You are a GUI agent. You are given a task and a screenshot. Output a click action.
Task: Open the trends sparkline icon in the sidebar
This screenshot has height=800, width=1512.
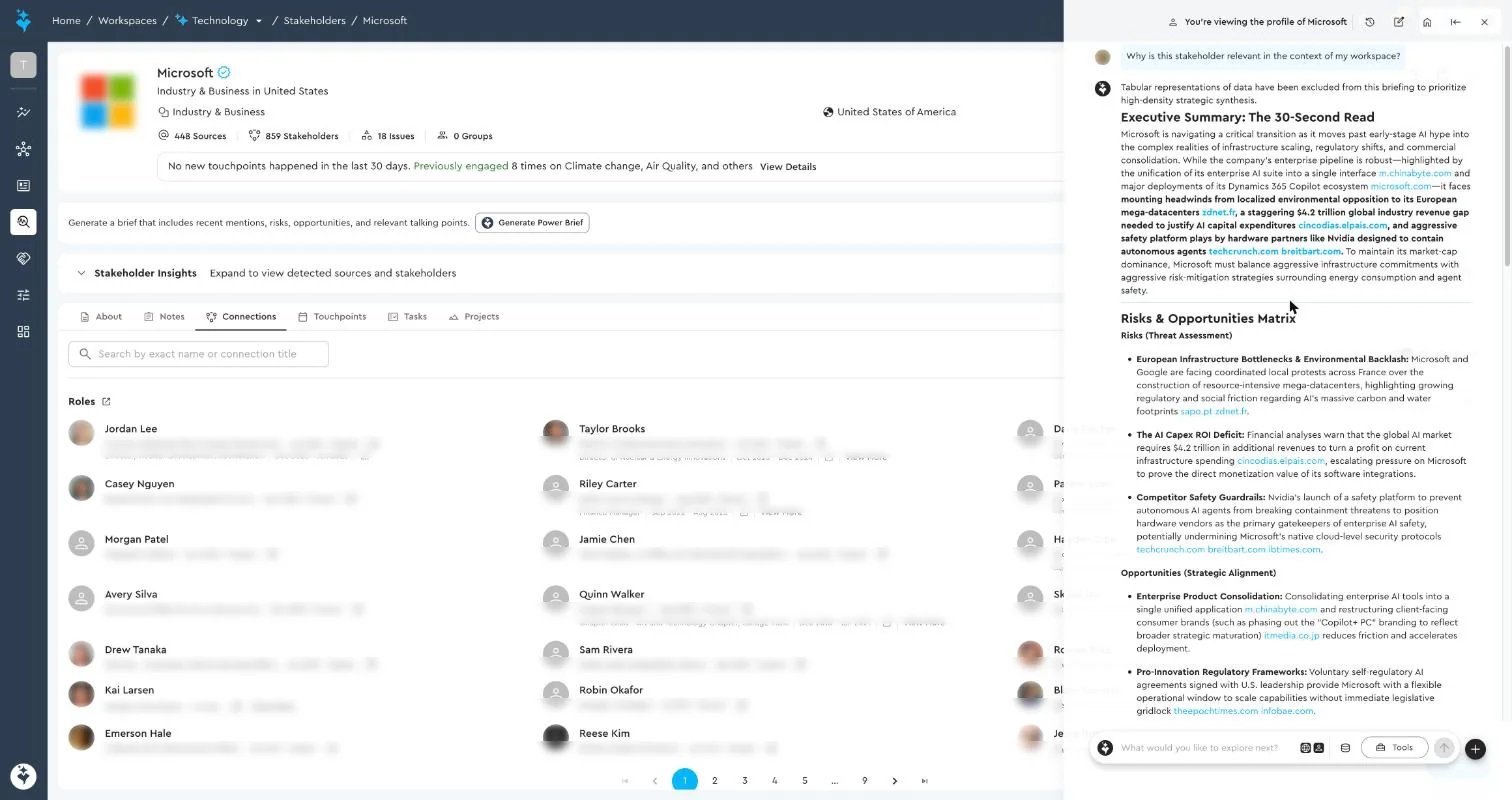pyautogui.click(x=23, y=113)
